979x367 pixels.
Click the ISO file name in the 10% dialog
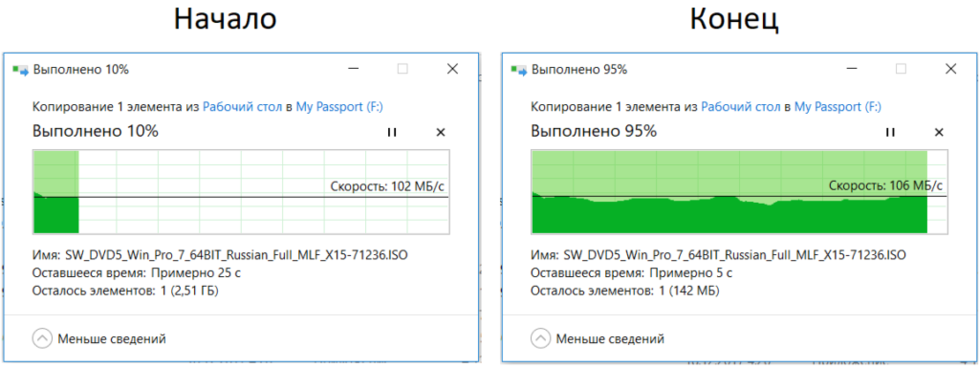pyautogui.click(x=237, y=255)
